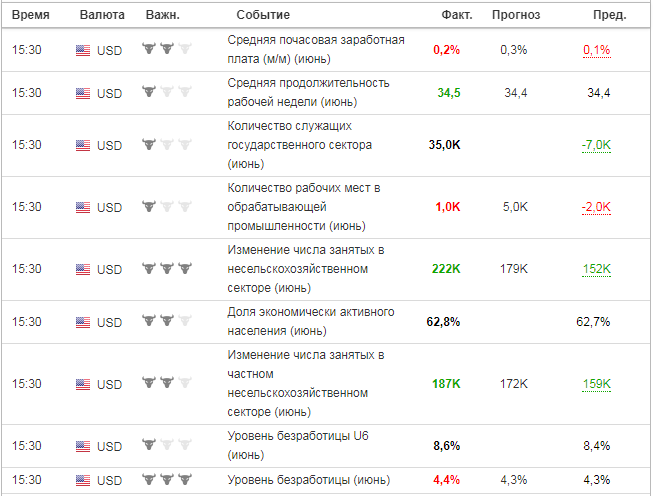Screen dimensions: 654x496
Task: Click the US flag in the manufacturing jobs row
Action: [83, 207]
